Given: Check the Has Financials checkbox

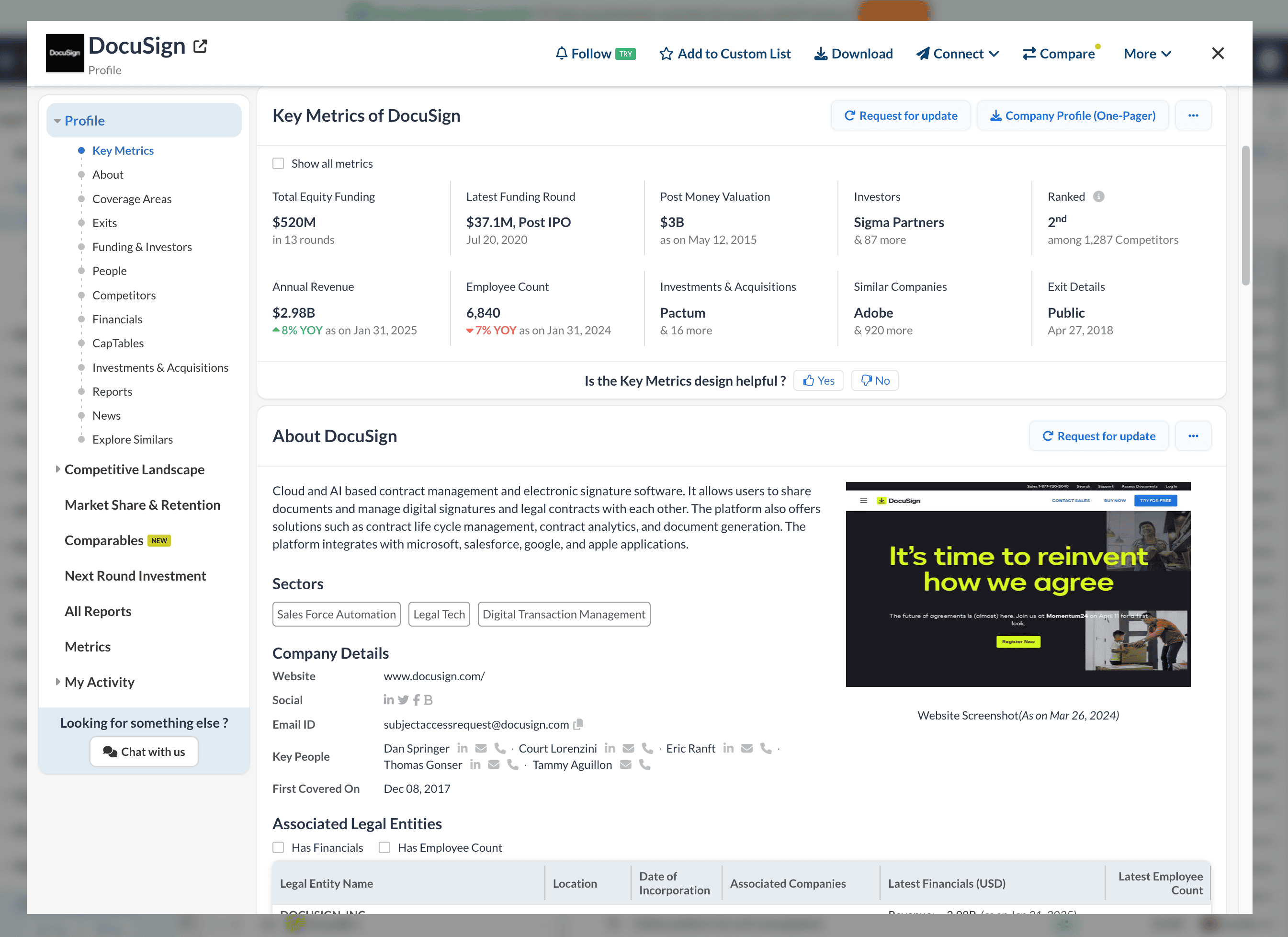Looking at the screenshot, I should pos(278,847).
